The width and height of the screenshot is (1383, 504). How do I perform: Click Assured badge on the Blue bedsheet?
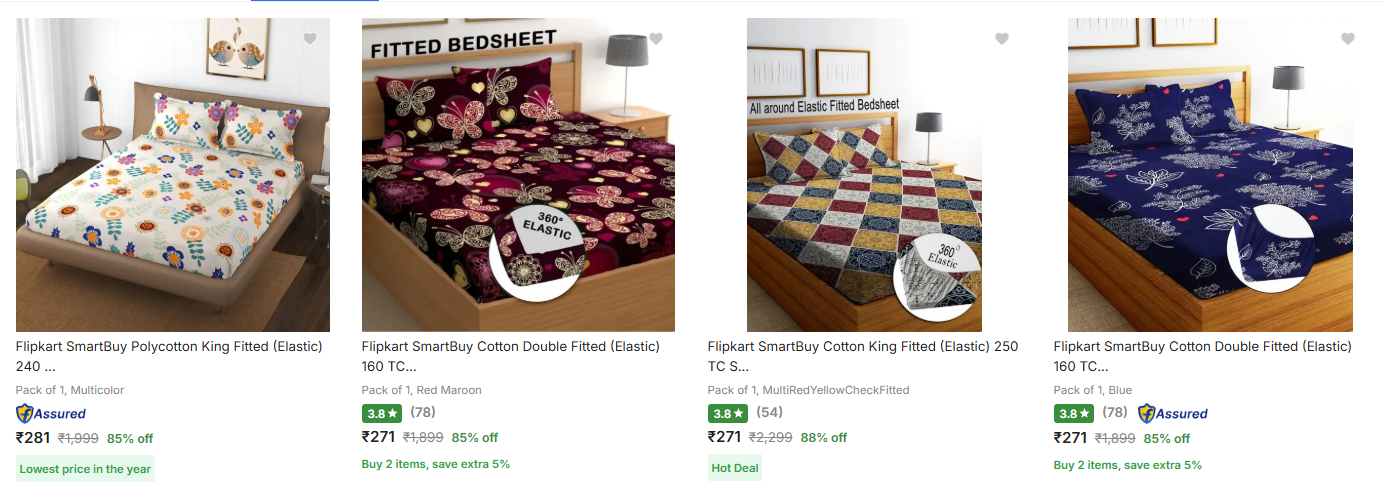tap(1173, 413)
